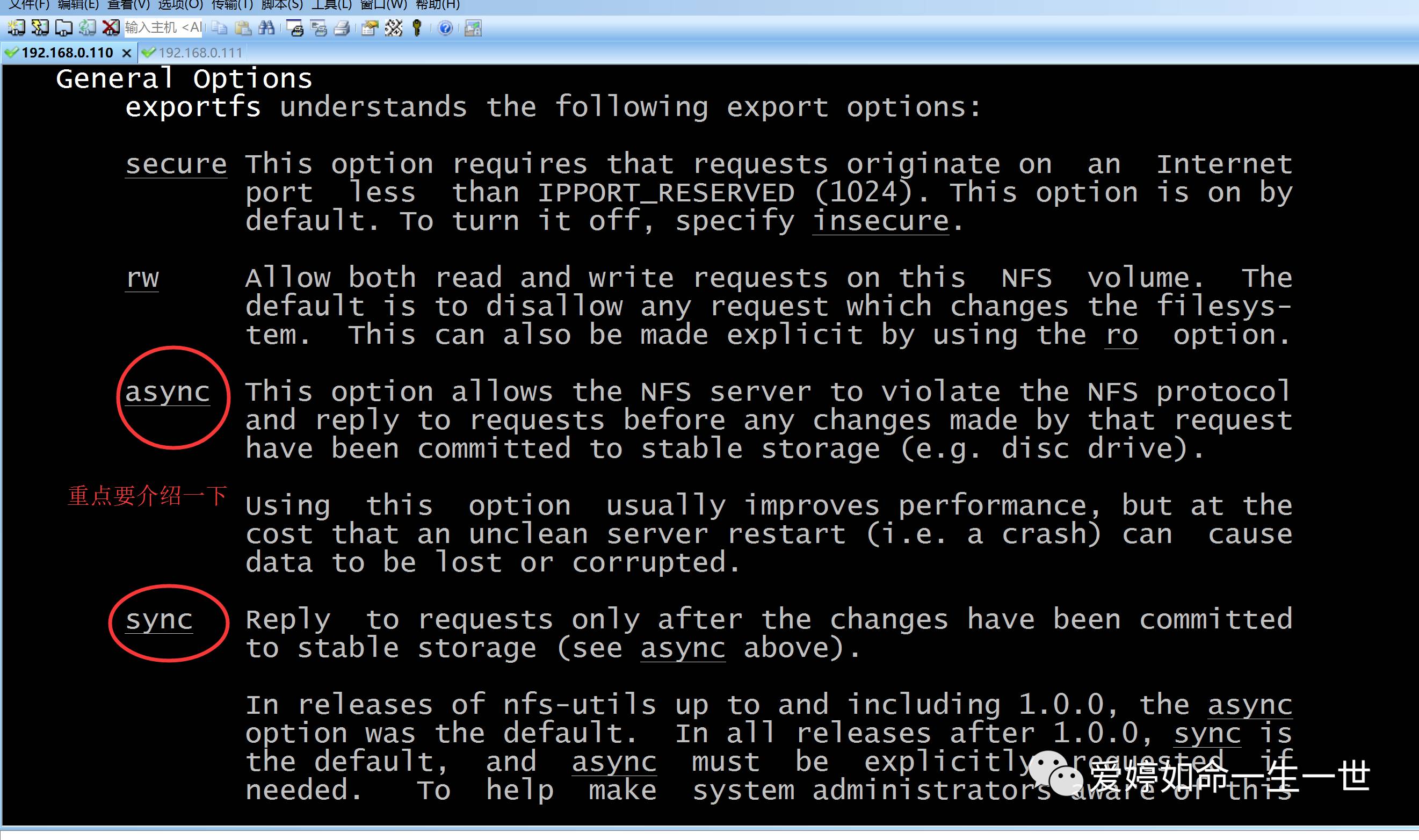
Task: Open Public Key assistant key icon
Action: [x=417, y=27]
